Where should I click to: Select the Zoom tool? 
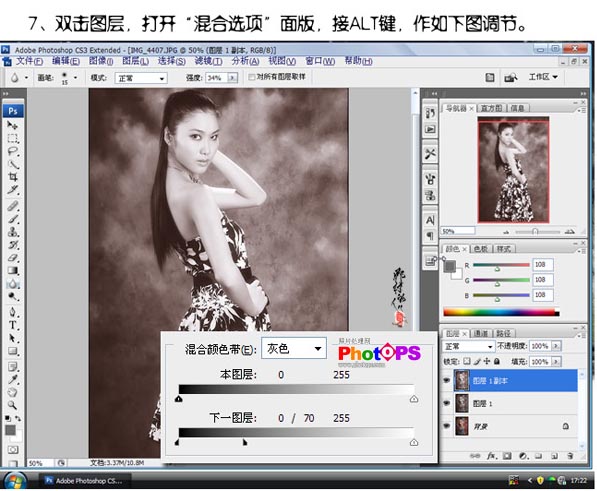click(x=13, y=405)
